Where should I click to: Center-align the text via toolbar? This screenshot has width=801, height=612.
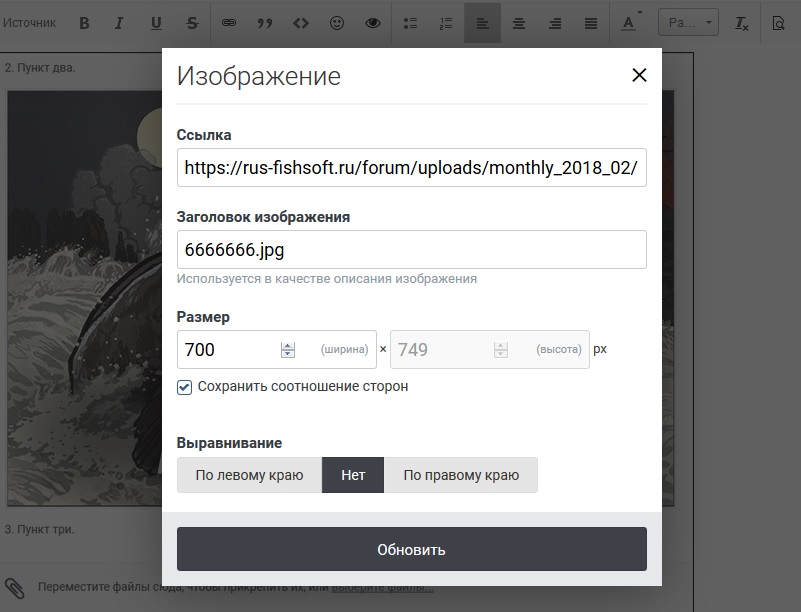(x=519, y=22)
